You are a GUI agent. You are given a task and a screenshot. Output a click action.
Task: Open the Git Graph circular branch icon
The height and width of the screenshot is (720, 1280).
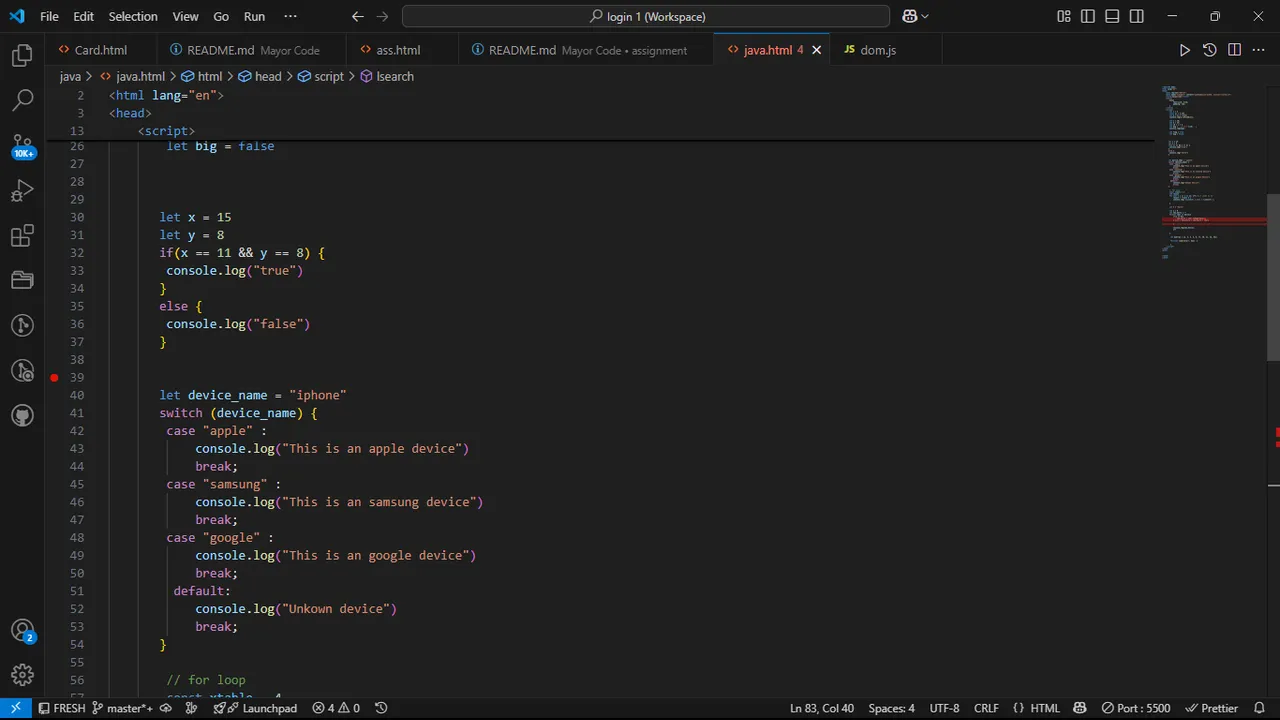tap(22, 325)
